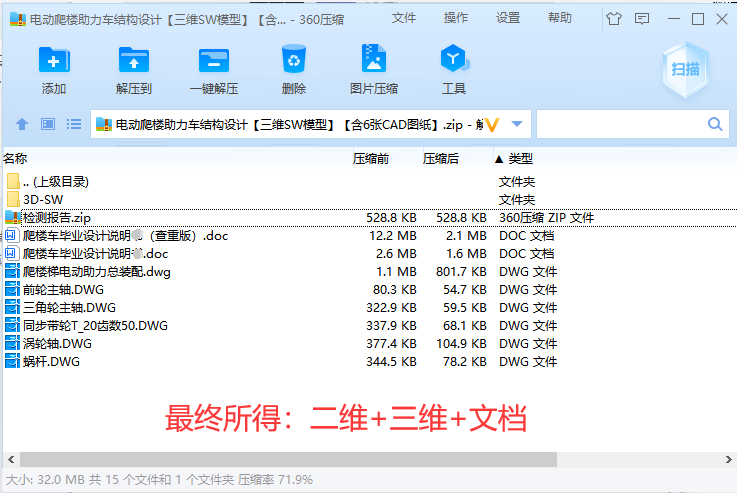Click inside the search input field

tap(620, 124)
